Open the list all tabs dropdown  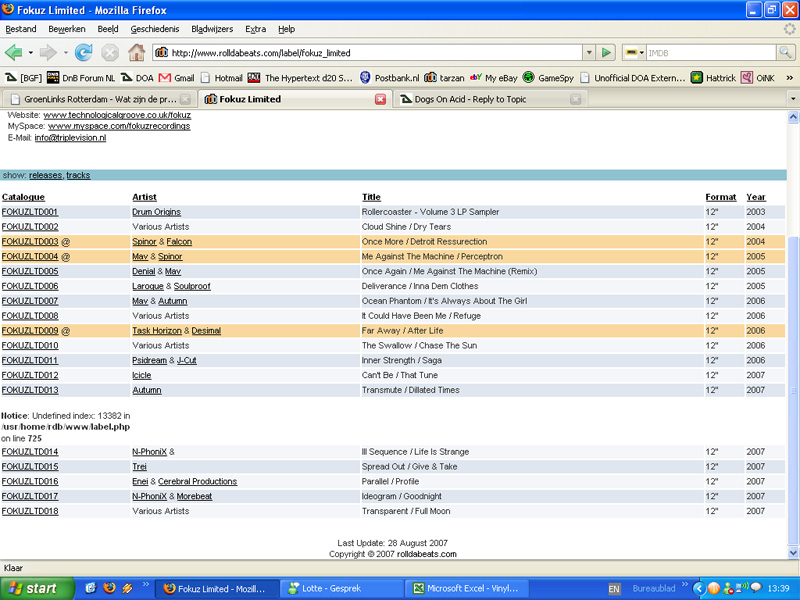coord(793,99)
